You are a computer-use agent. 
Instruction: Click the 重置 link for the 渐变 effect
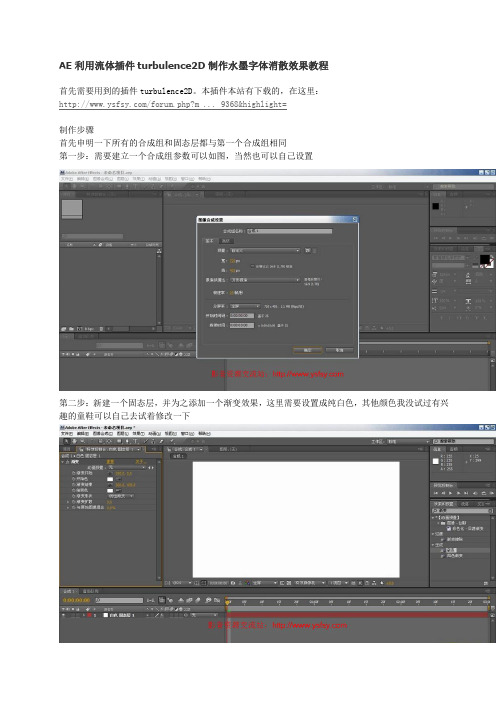110,462
